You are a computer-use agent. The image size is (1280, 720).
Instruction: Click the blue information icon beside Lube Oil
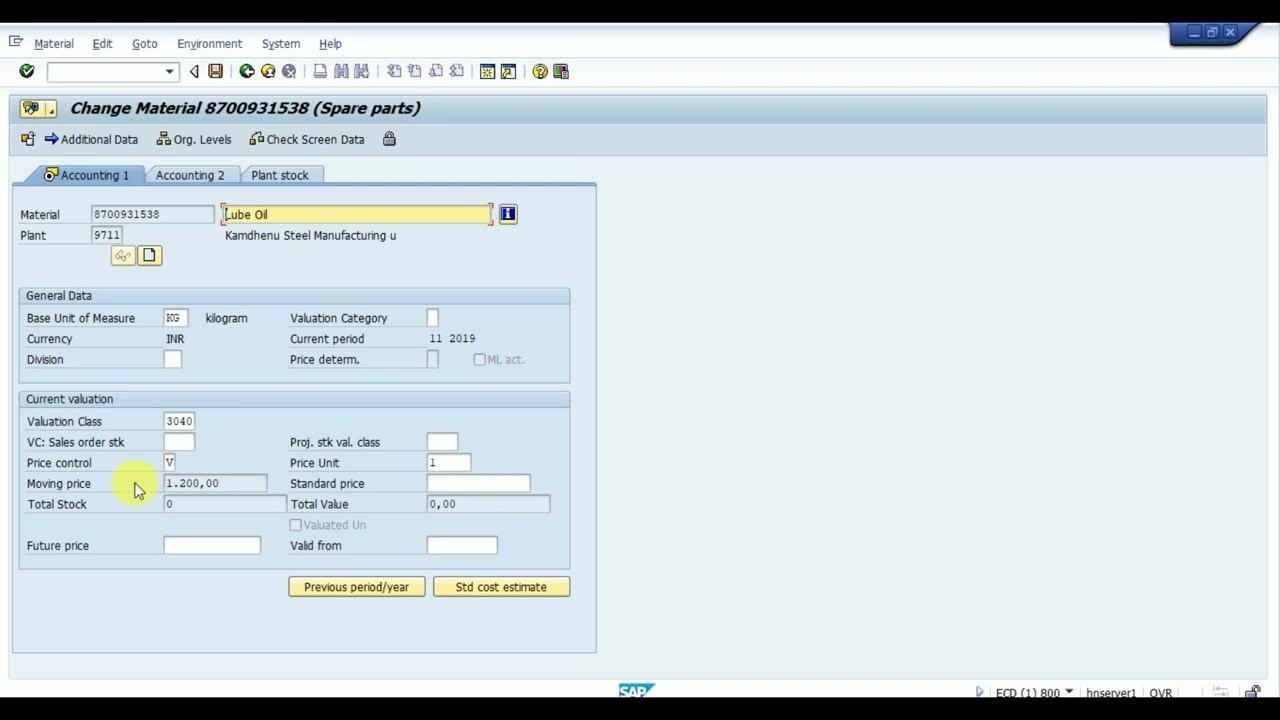point(508,214)
